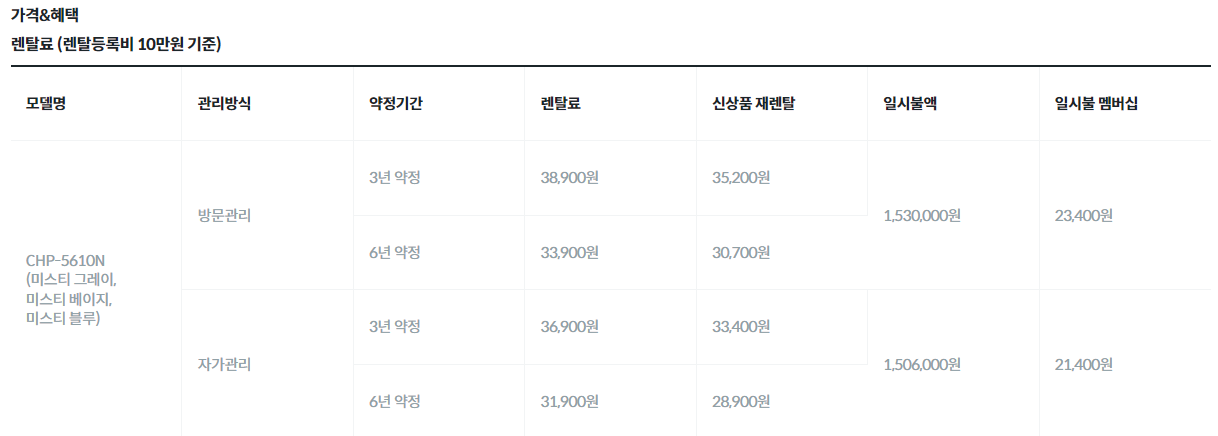This screenshot has width=1218, height=436.
Task: Click the 23,400원 membership fee
Action: (1084, 215)
